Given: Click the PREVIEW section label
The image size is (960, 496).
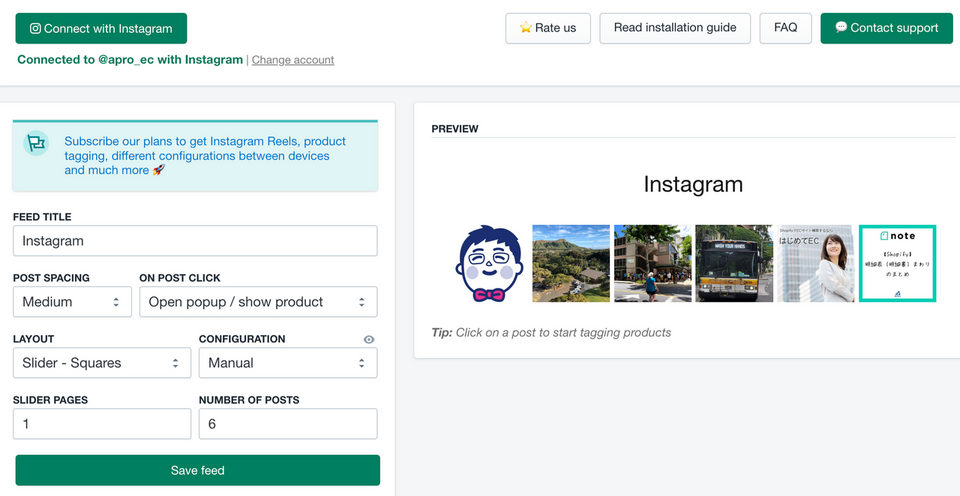Looking at the screenshot, I should coord(455,129).
